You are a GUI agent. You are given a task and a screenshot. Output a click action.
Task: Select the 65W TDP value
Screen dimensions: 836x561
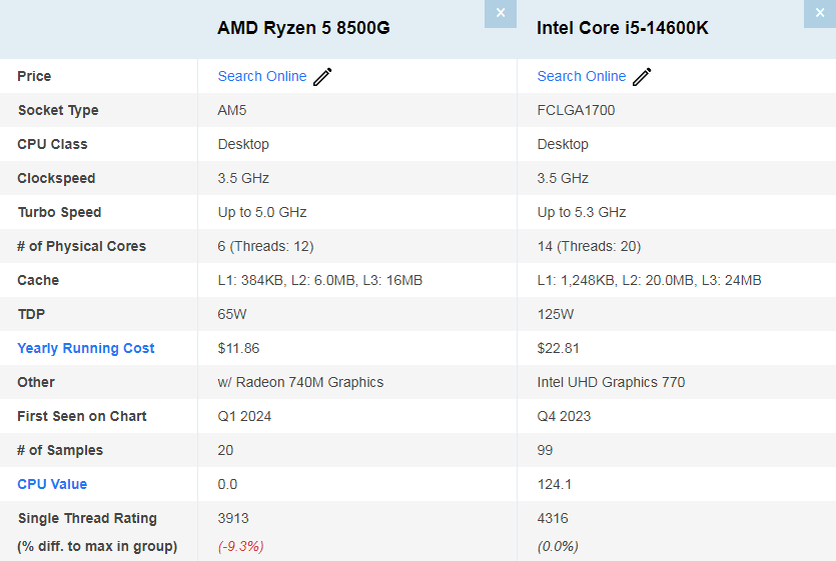[x=232, y=314]
